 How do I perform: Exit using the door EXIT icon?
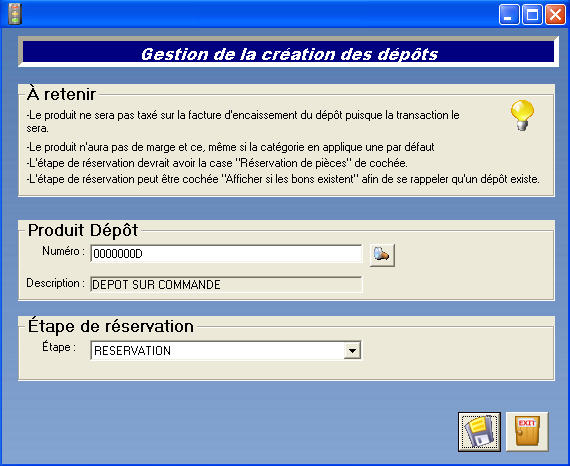point(527,432)
